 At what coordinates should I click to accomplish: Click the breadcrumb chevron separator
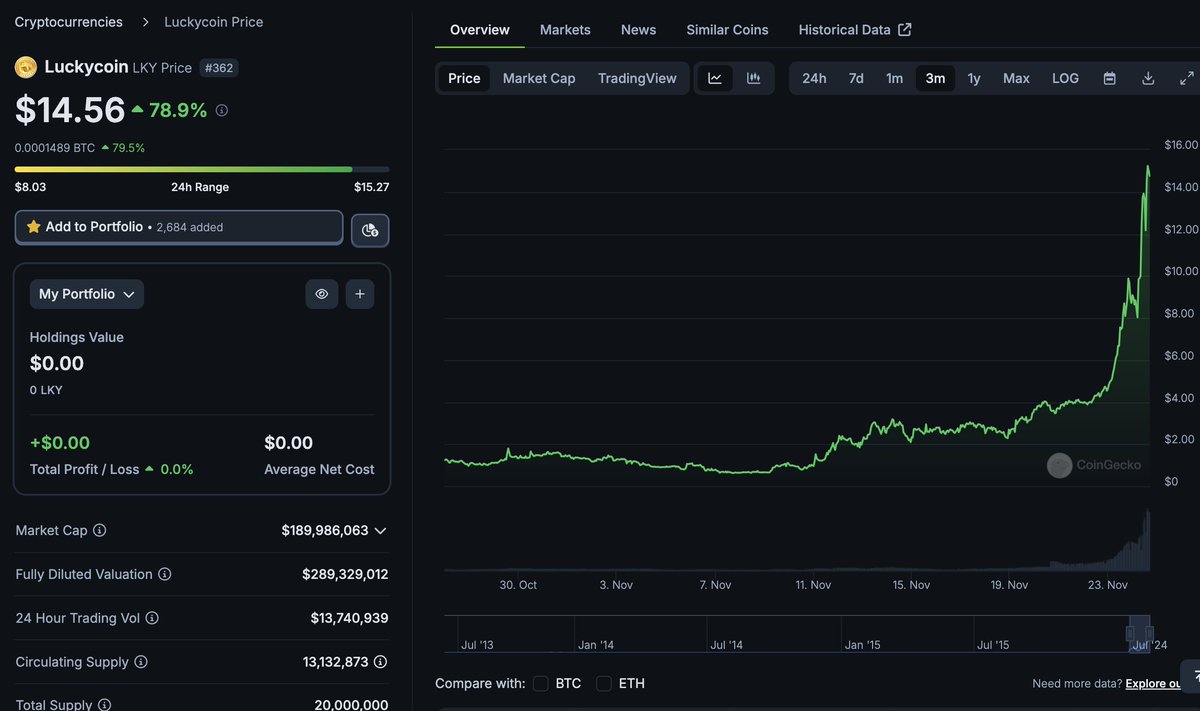(145, 22)
